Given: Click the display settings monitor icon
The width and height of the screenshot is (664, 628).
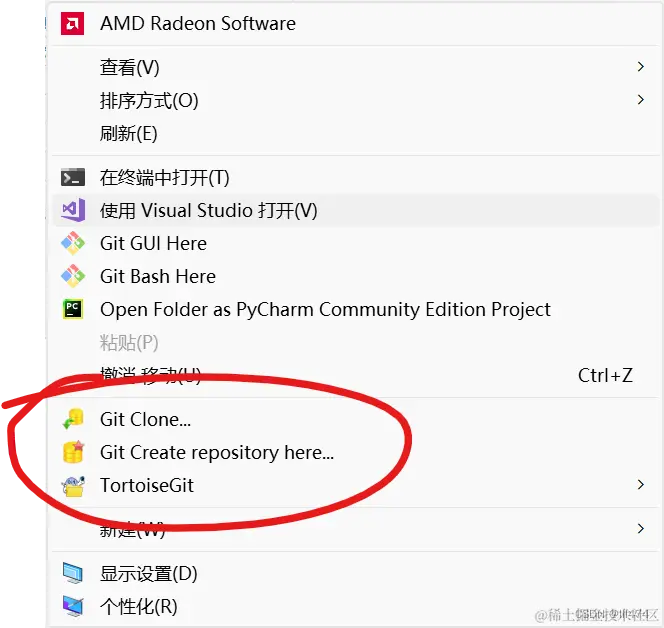Looking at the screenshot, I should click(73, 574).
